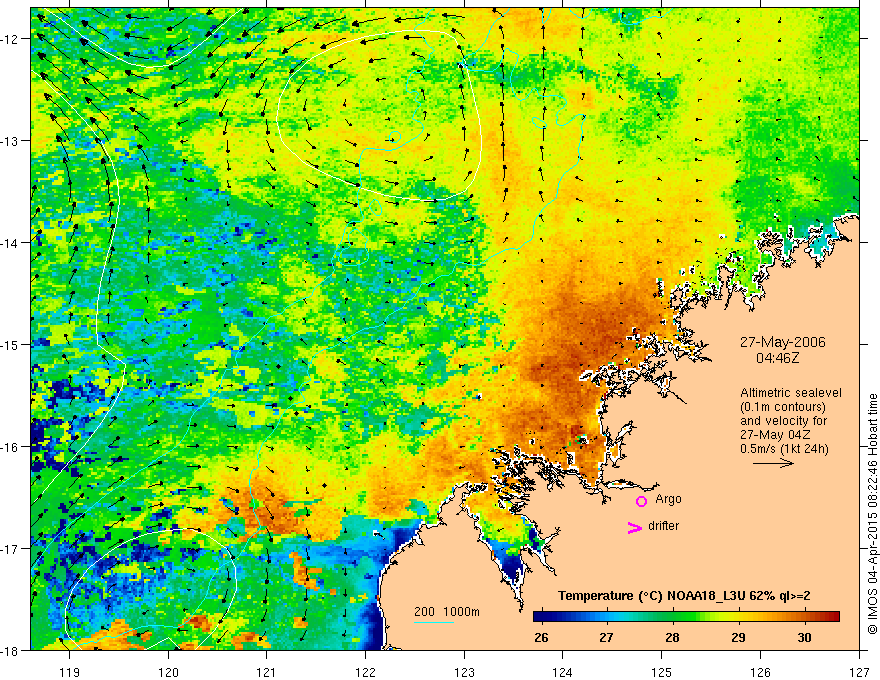Click longitude axis label 119
The width and height of the screenshot is (880, 680).
click(x=70, y=672)
